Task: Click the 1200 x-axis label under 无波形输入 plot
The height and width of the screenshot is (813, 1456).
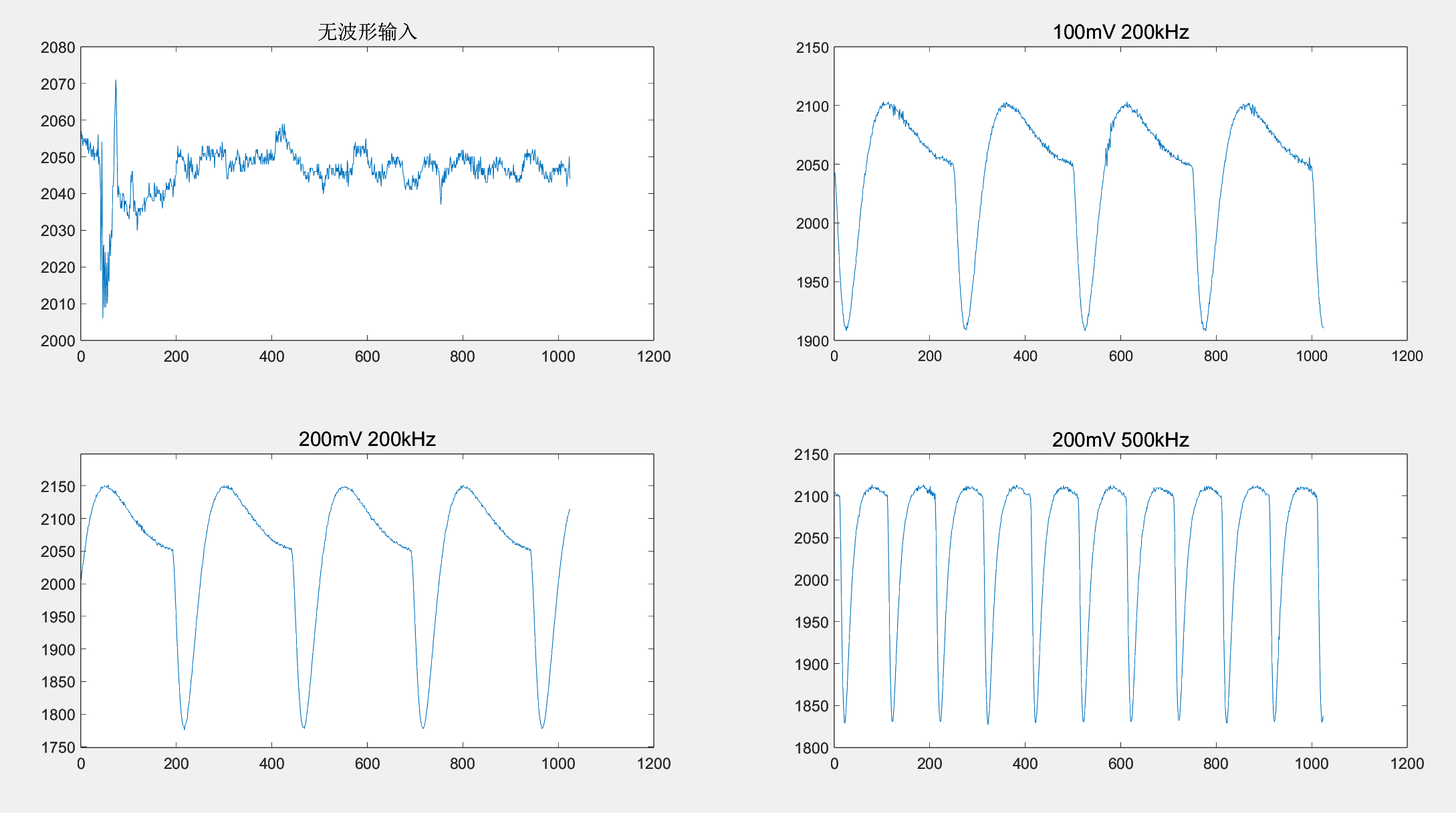Action: click(x=653, y=356)
